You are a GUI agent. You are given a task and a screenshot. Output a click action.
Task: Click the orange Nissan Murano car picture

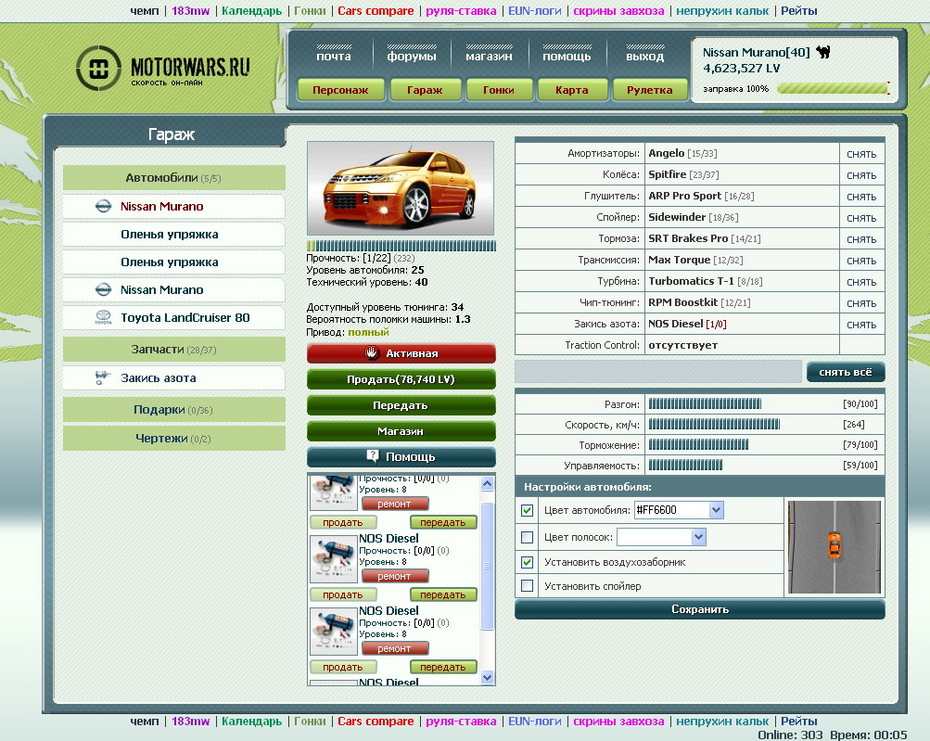pos(400,189)
